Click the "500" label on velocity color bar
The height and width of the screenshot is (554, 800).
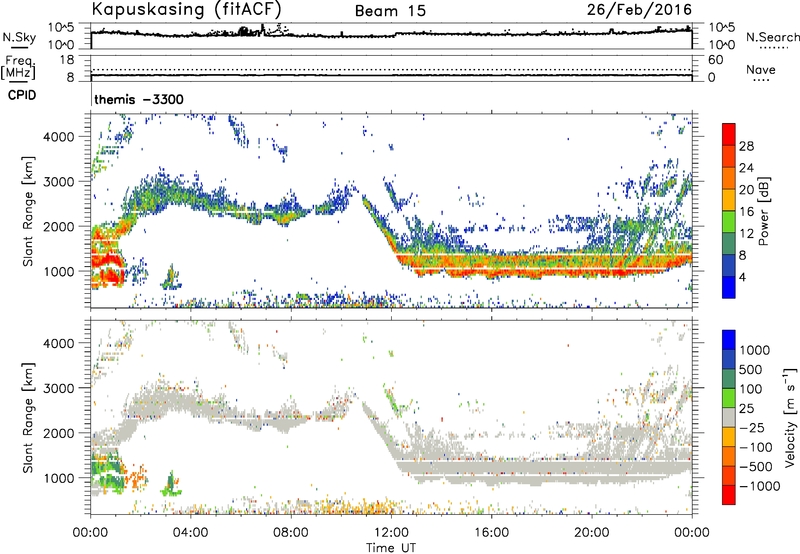tap(752, 370)
